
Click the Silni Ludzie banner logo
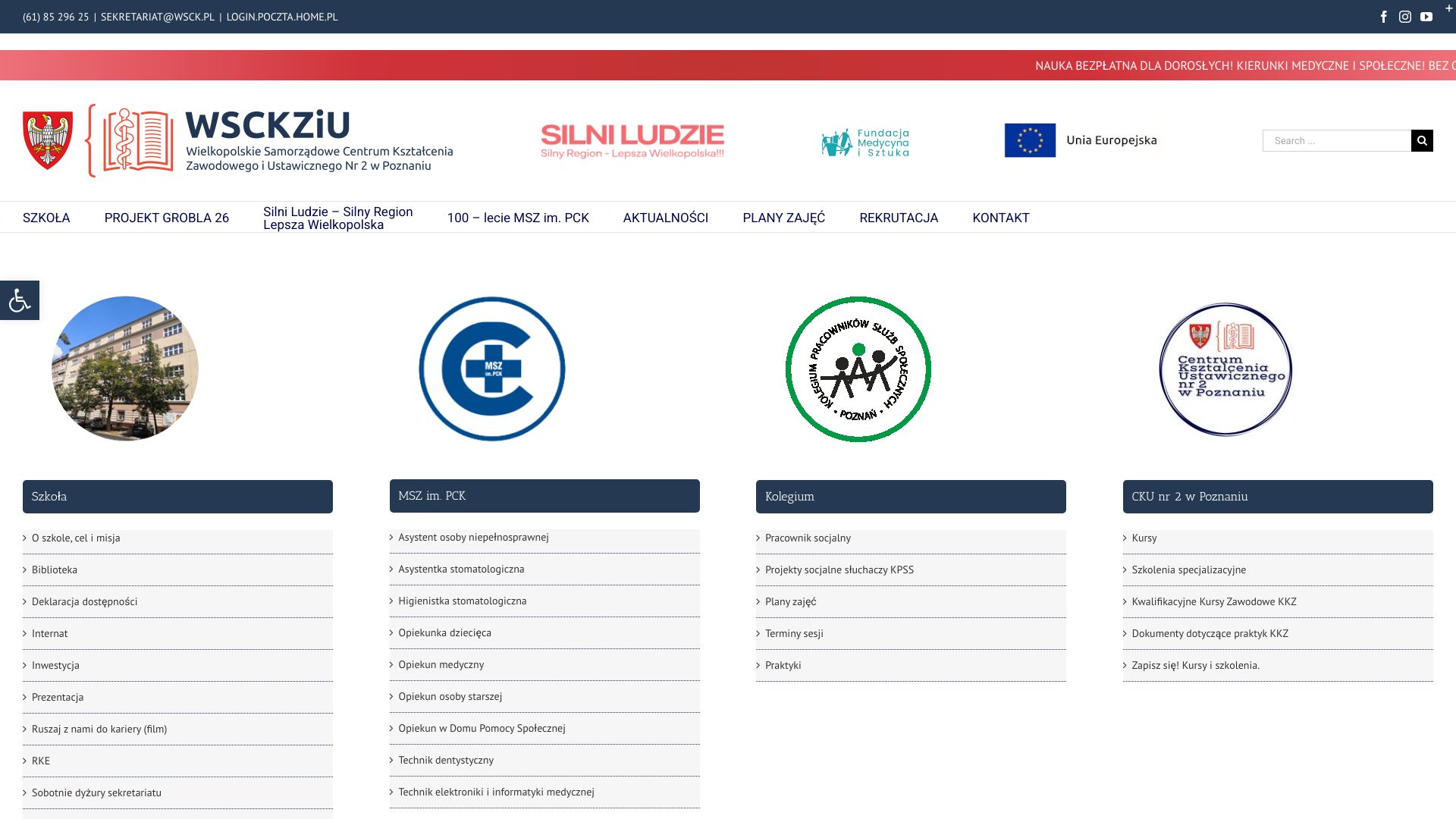(x=632, y=141)
